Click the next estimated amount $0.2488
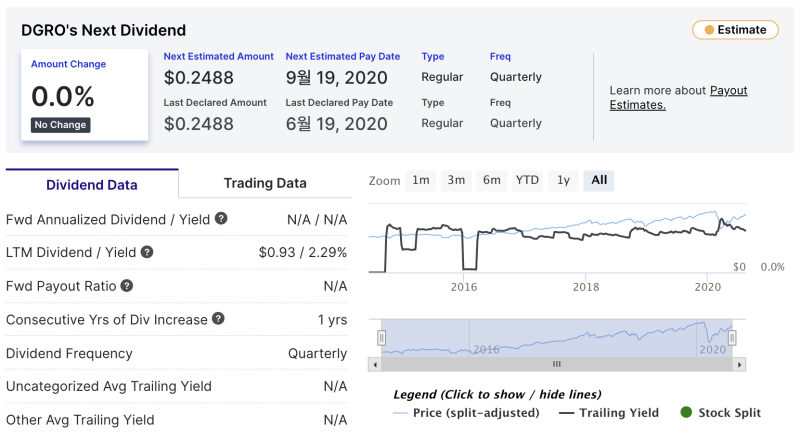This screenshot has width=800, height=439. (x=198, y=78)
